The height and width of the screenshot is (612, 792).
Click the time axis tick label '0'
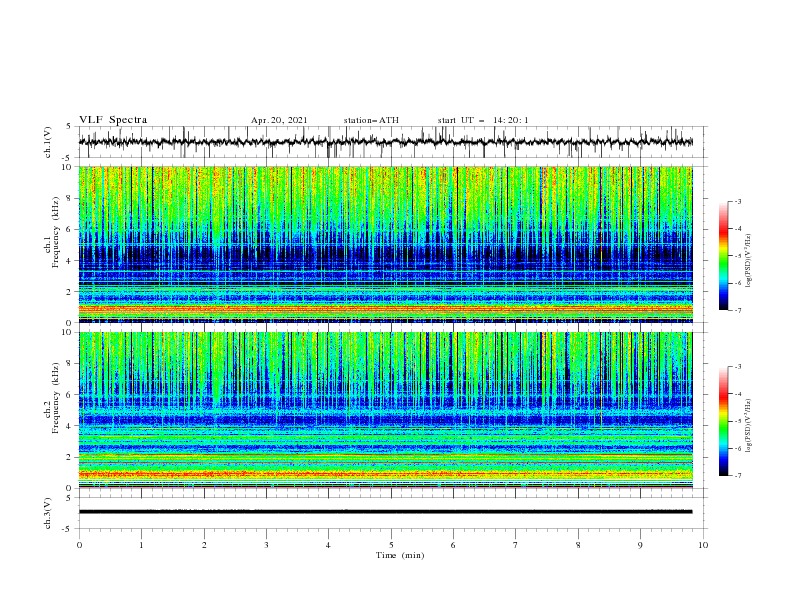[x=79, y=545]
